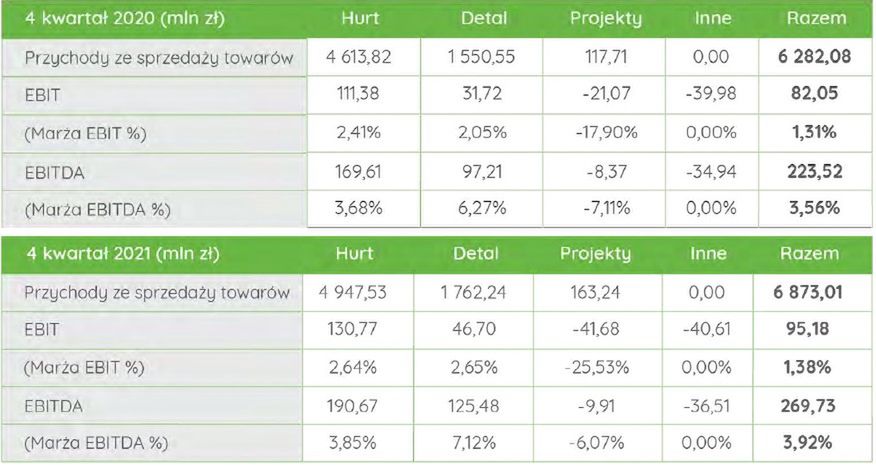Viewport: 876px width, 466px height.
Task: Select Hurt revenue cell 4 613,82
Action: click(x=358, y=57)
